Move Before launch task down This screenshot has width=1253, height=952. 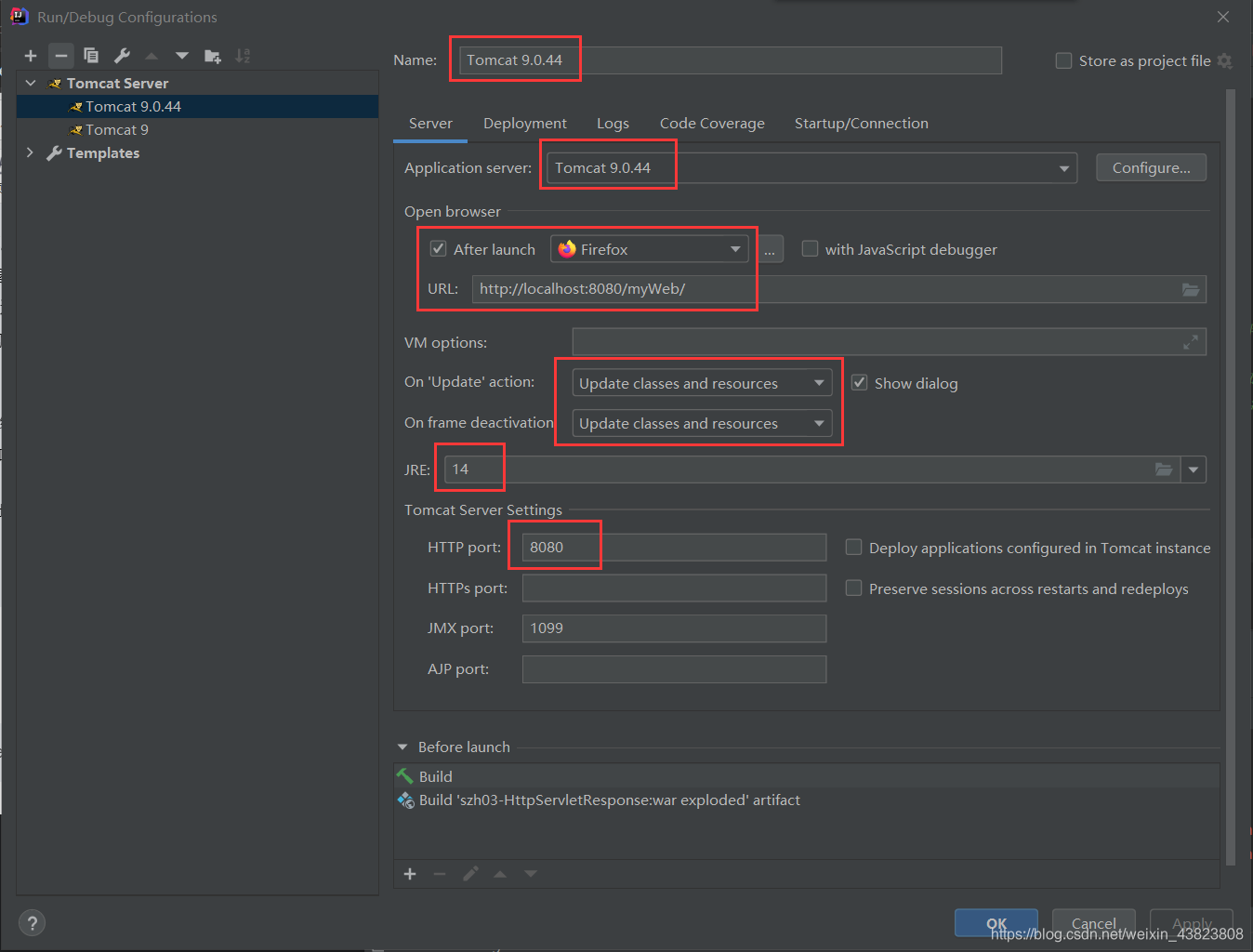click(531, 874)
